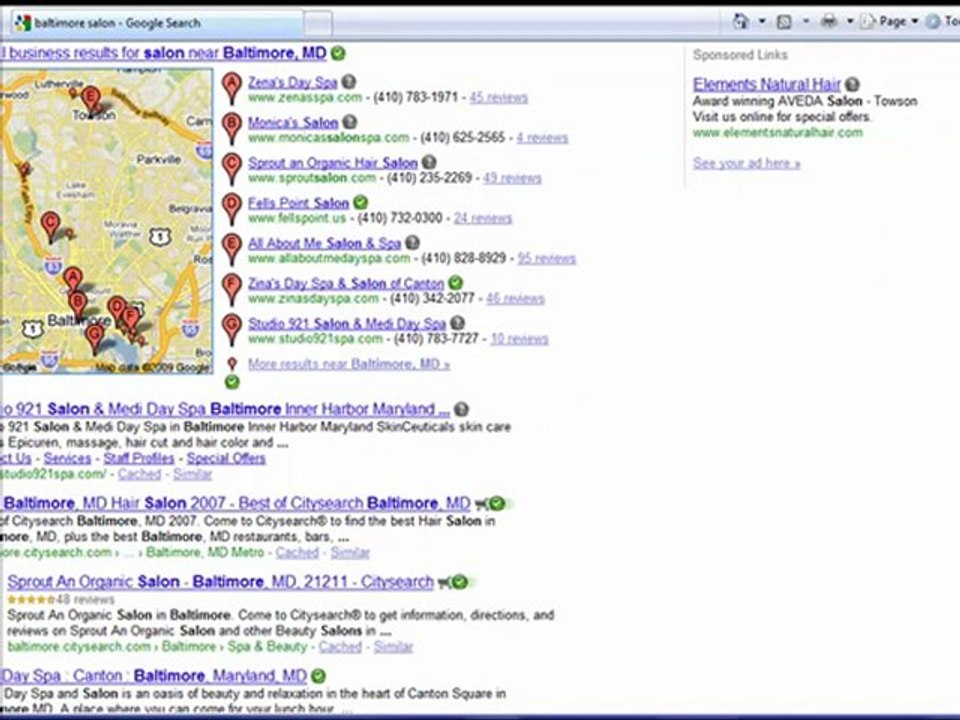This screenshot has height=720, width=960.
Task: Click the green rating icon below 'More results near Baltimore'
Action: coord(231,382)
